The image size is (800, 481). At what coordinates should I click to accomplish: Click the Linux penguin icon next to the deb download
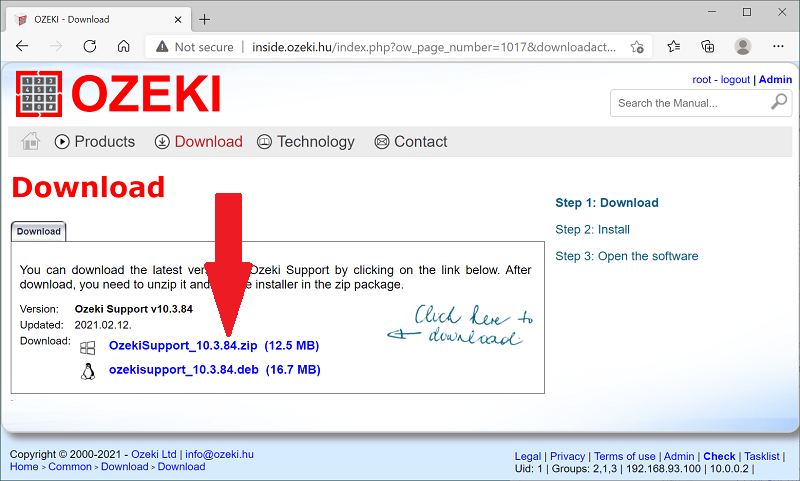88,371
